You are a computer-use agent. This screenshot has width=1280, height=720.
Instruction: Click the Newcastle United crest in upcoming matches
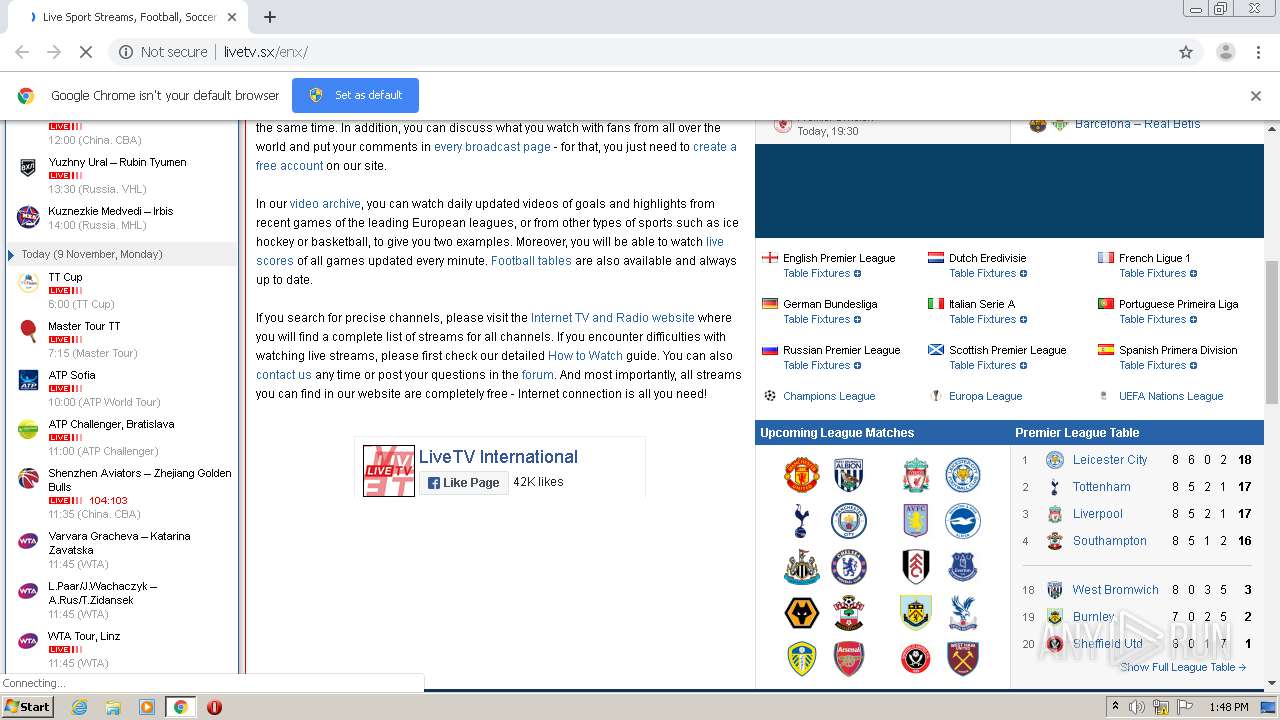[801, 567]
